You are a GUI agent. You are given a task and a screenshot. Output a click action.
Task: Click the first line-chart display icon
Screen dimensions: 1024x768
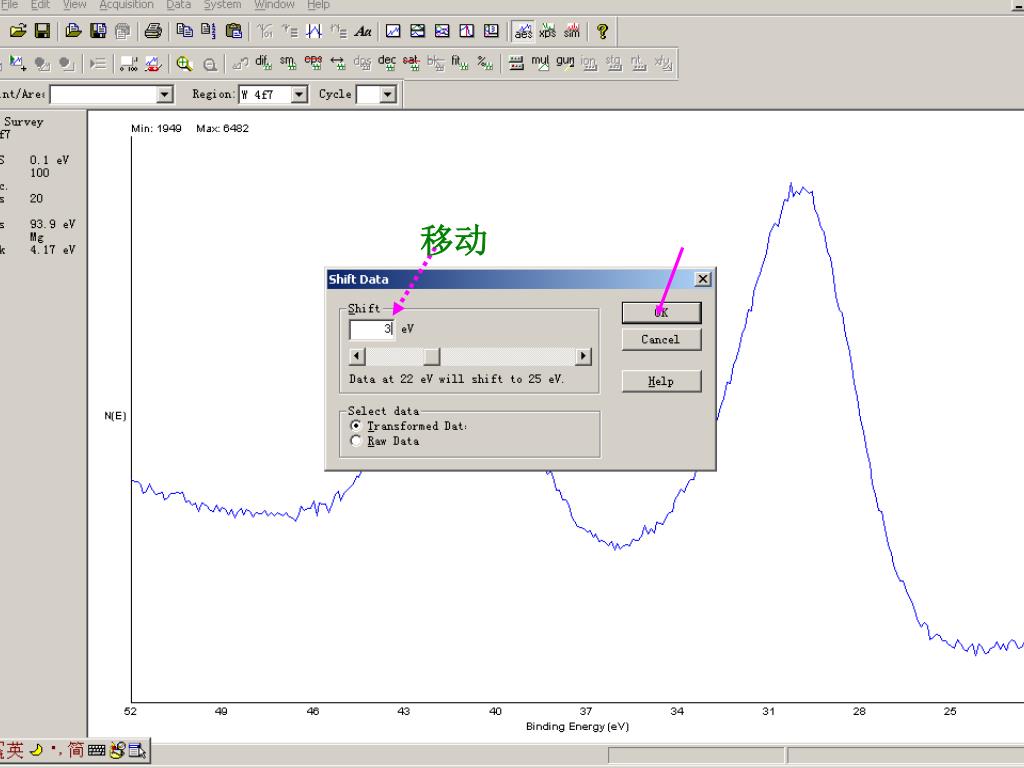pos(393,31)
